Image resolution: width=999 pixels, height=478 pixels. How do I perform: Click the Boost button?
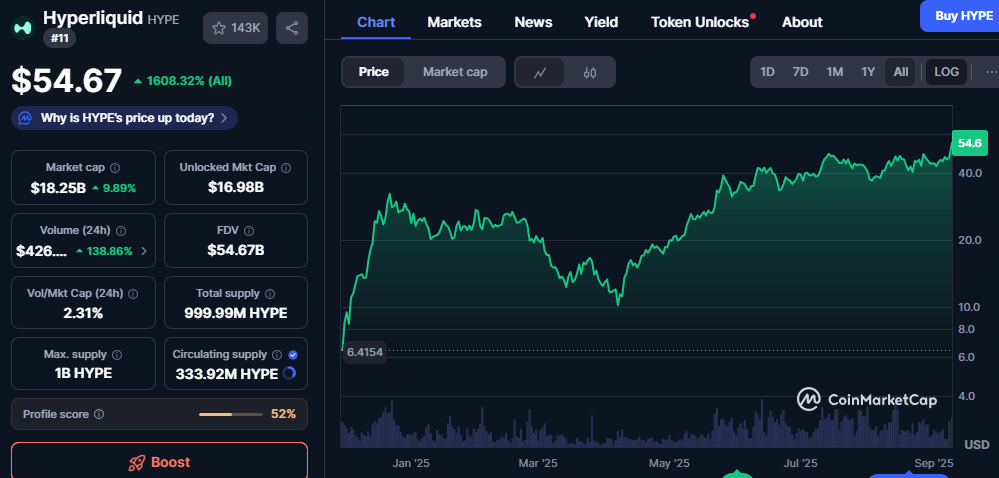point(159,461)
